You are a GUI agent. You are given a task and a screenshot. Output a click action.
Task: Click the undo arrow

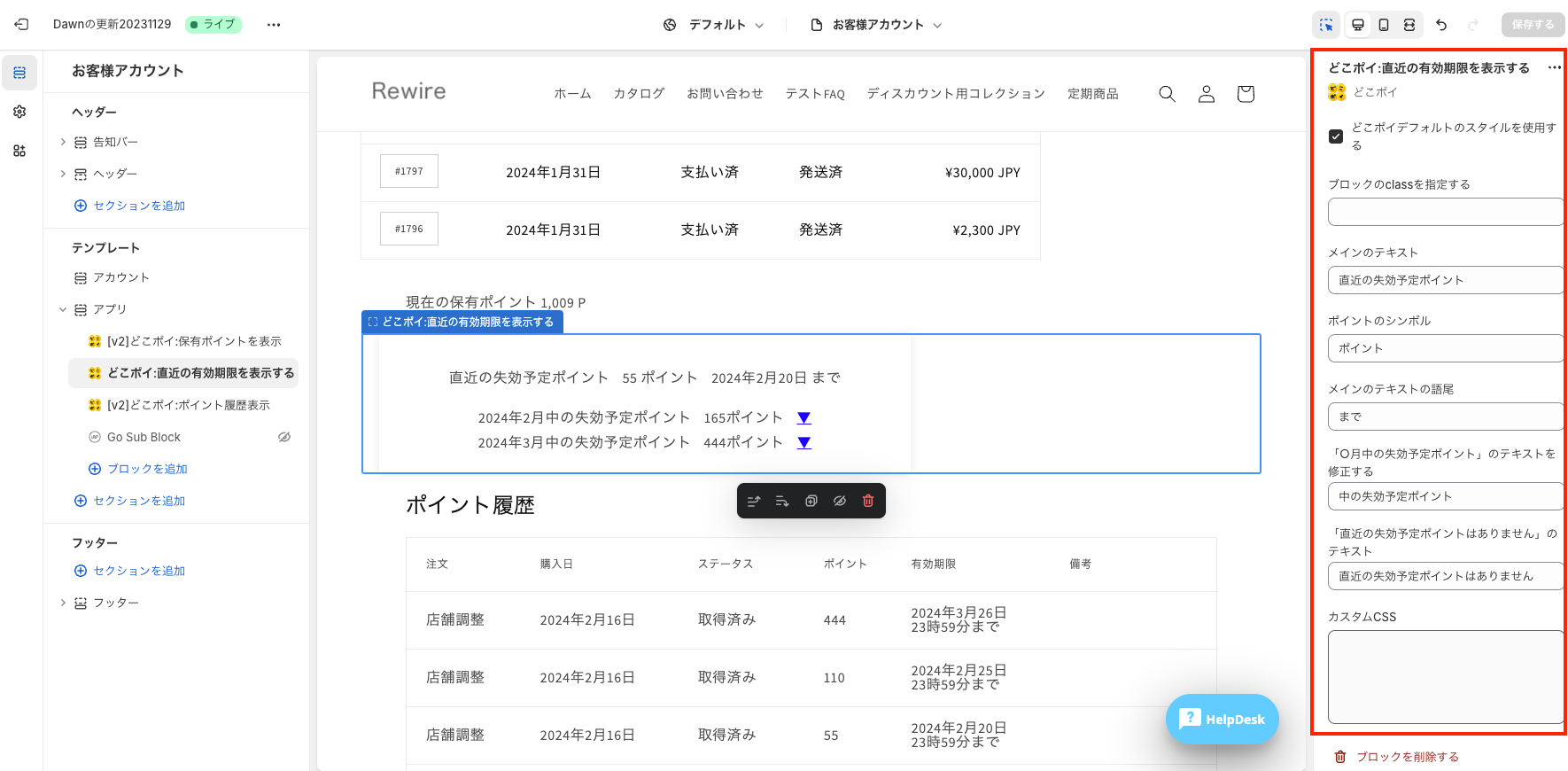pos(1441,25)
